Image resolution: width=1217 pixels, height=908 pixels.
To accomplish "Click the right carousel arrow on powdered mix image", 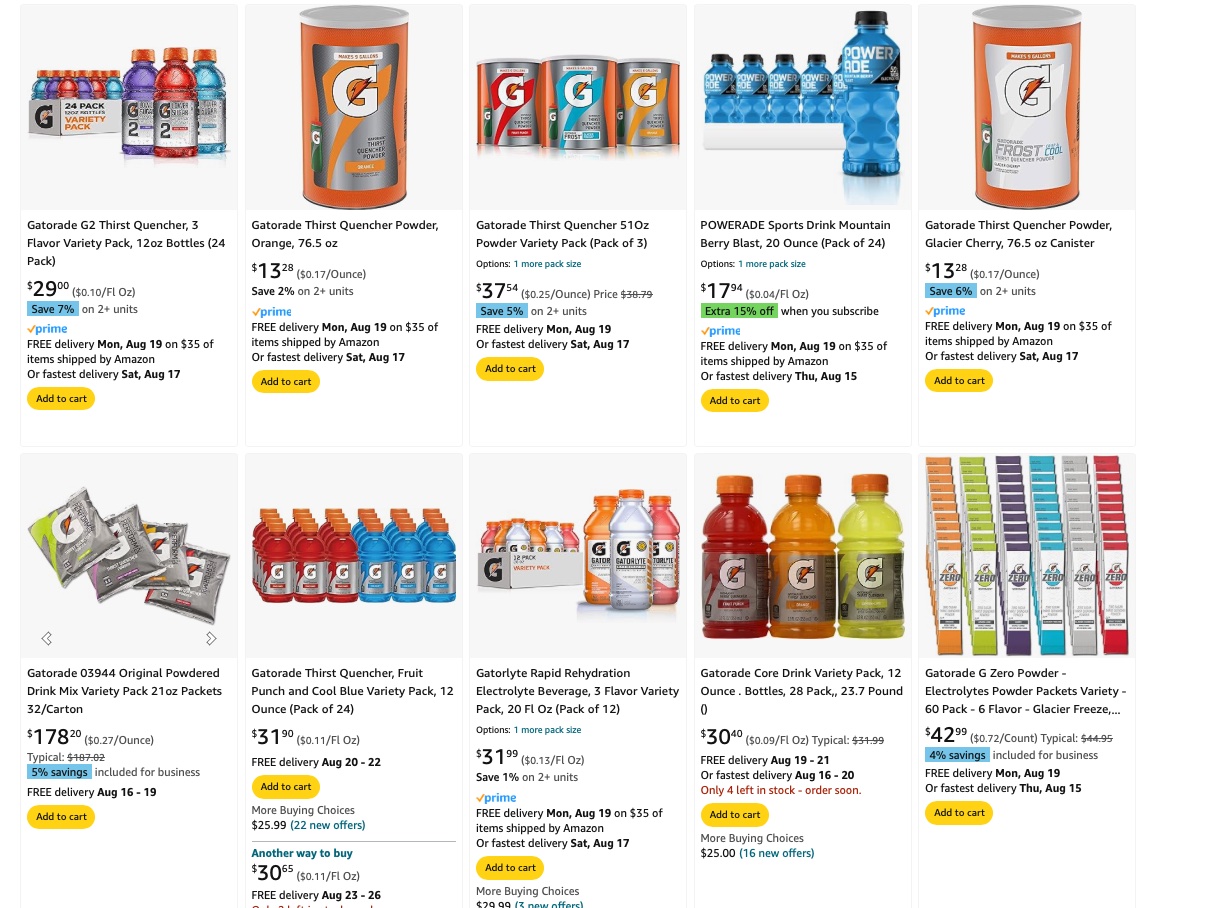I will point(211,638).
